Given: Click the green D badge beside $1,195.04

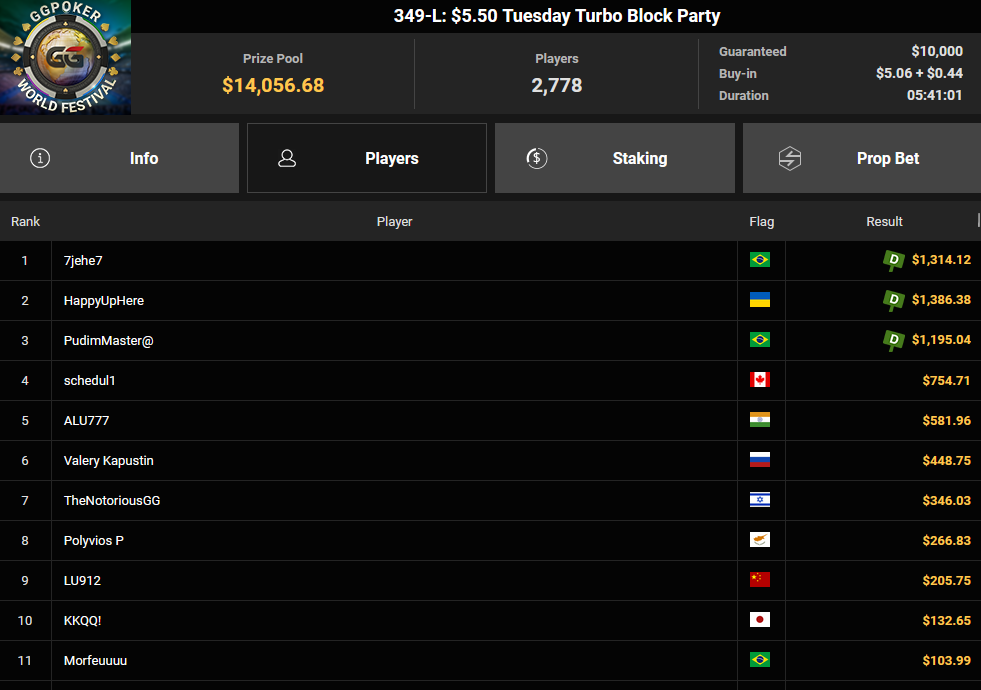Looking at the screenshot, I should tap(893, 340).
